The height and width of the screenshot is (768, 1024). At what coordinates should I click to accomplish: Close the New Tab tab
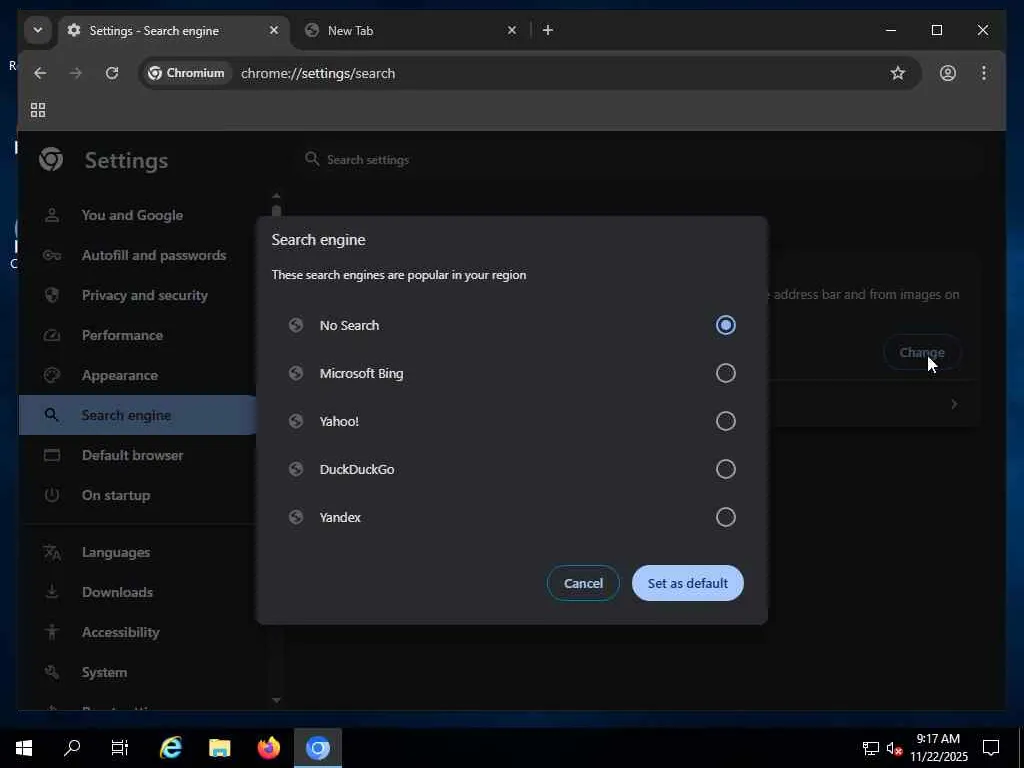512,30
